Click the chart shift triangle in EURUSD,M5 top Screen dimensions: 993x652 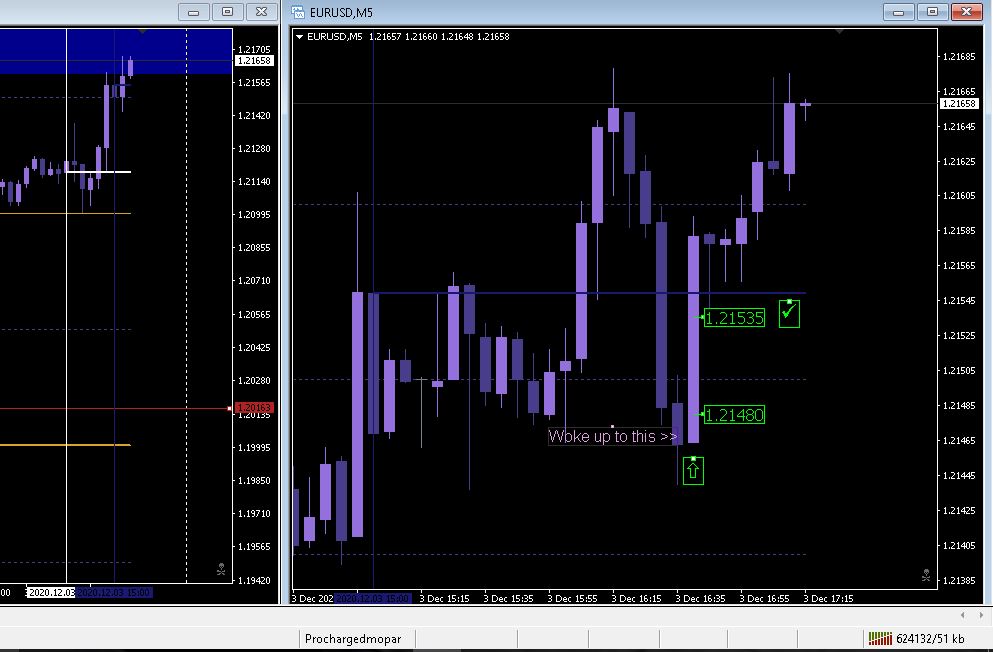tap(840, 31)
